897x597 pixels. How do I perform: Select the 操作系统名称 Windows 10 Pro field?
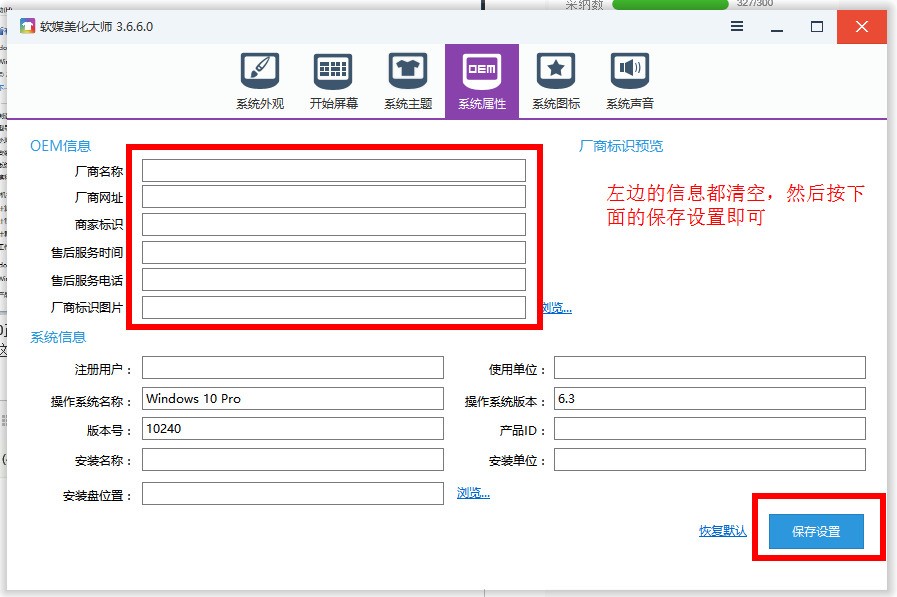coord(293,398)
